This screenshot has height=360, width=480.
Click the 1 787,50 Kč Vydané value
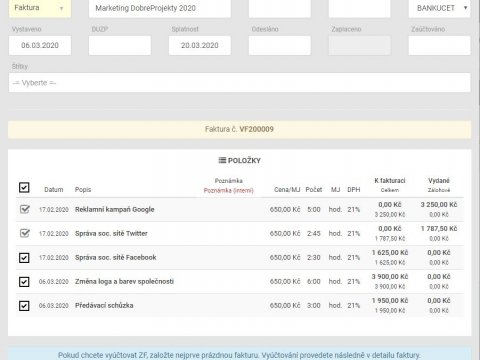click(439, 229)
